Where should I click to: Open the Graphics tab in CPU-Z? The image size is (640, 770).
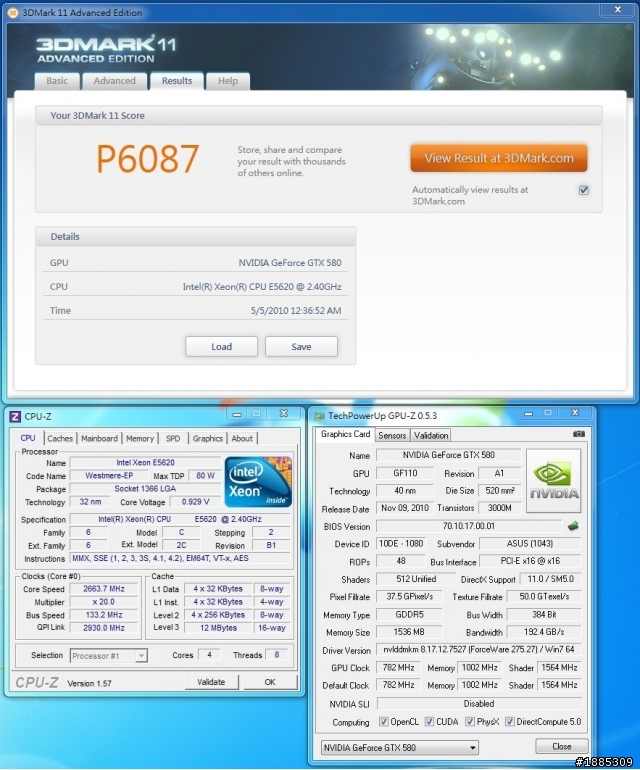(207, 439)
